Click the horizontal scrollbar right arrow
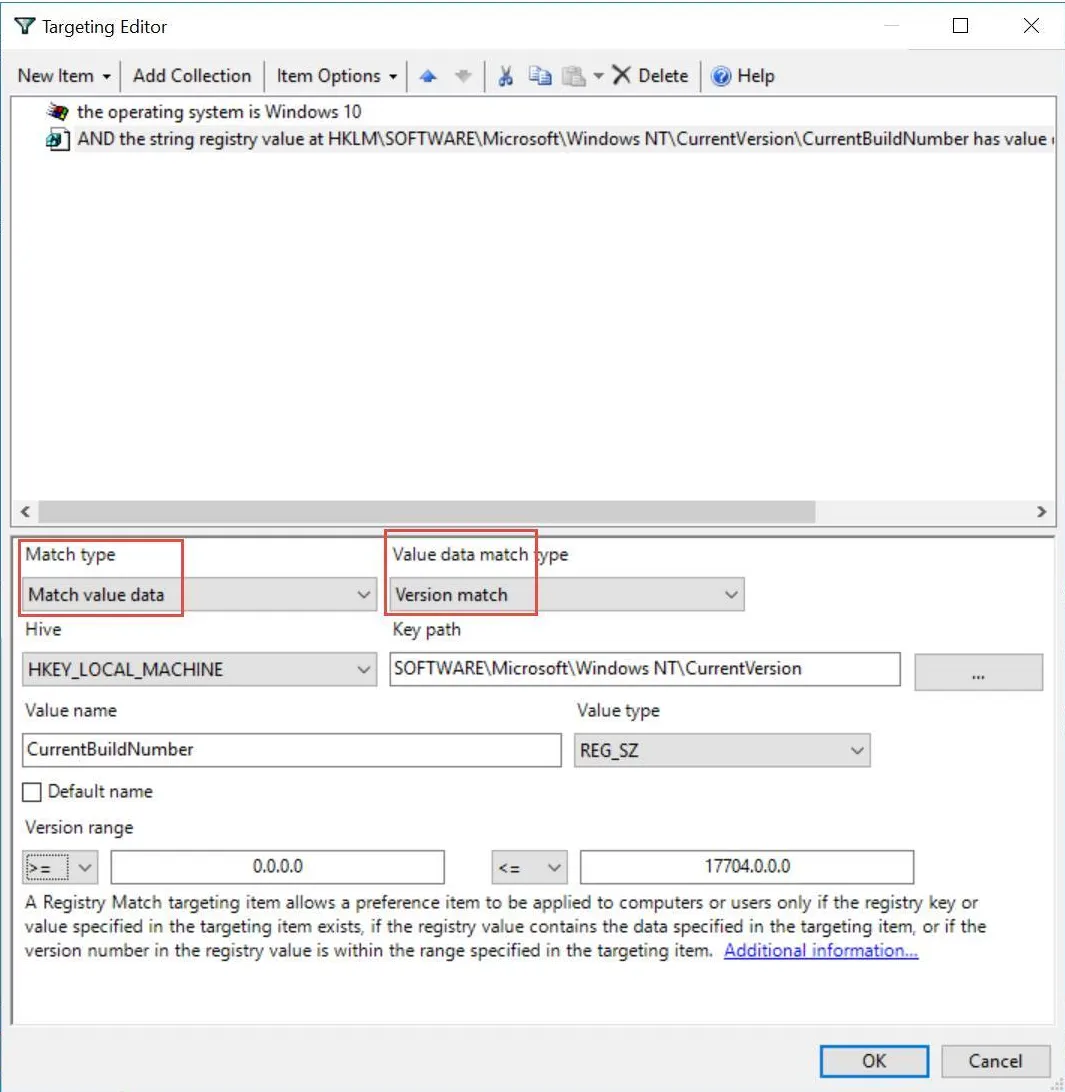This screenshot has width=1065, height=1092. click(x=1041, y=511)
